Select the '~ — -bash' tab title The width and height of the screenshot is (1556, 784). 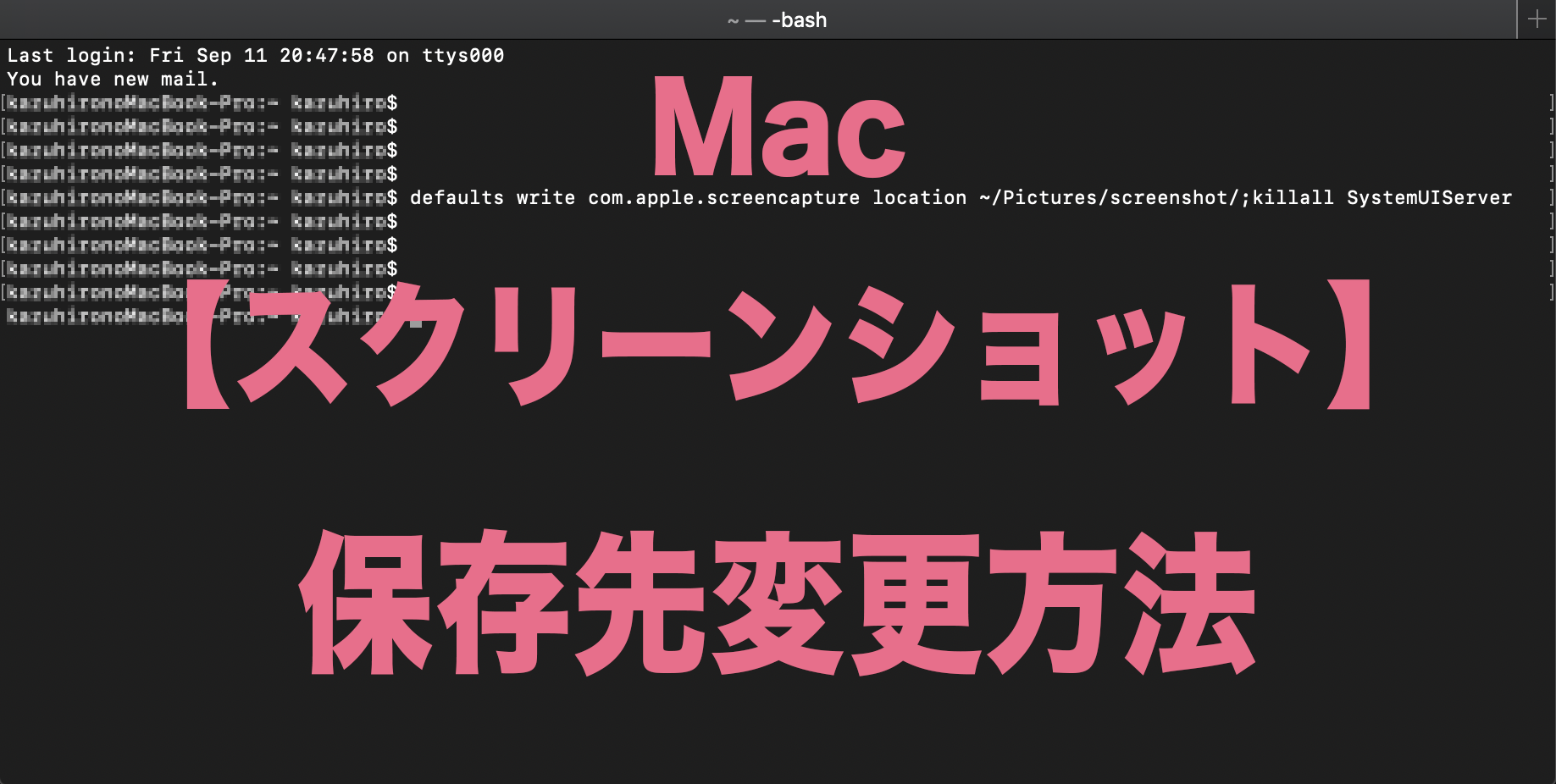coord(777,19)
